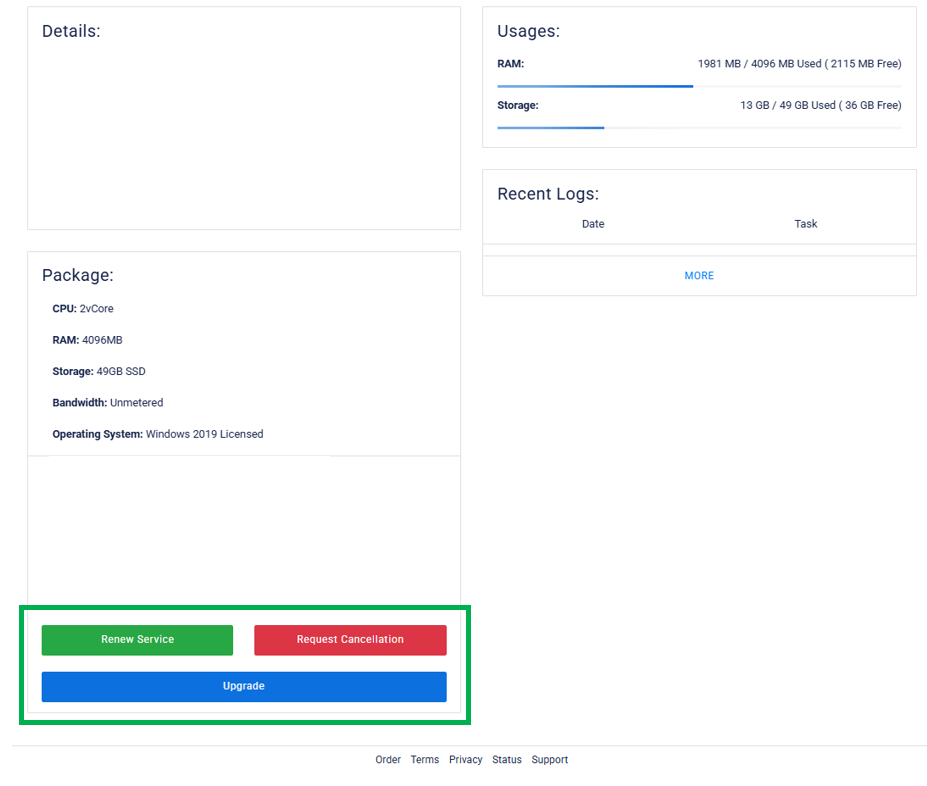Click the green Renew Service button

[x=137, y=640]
